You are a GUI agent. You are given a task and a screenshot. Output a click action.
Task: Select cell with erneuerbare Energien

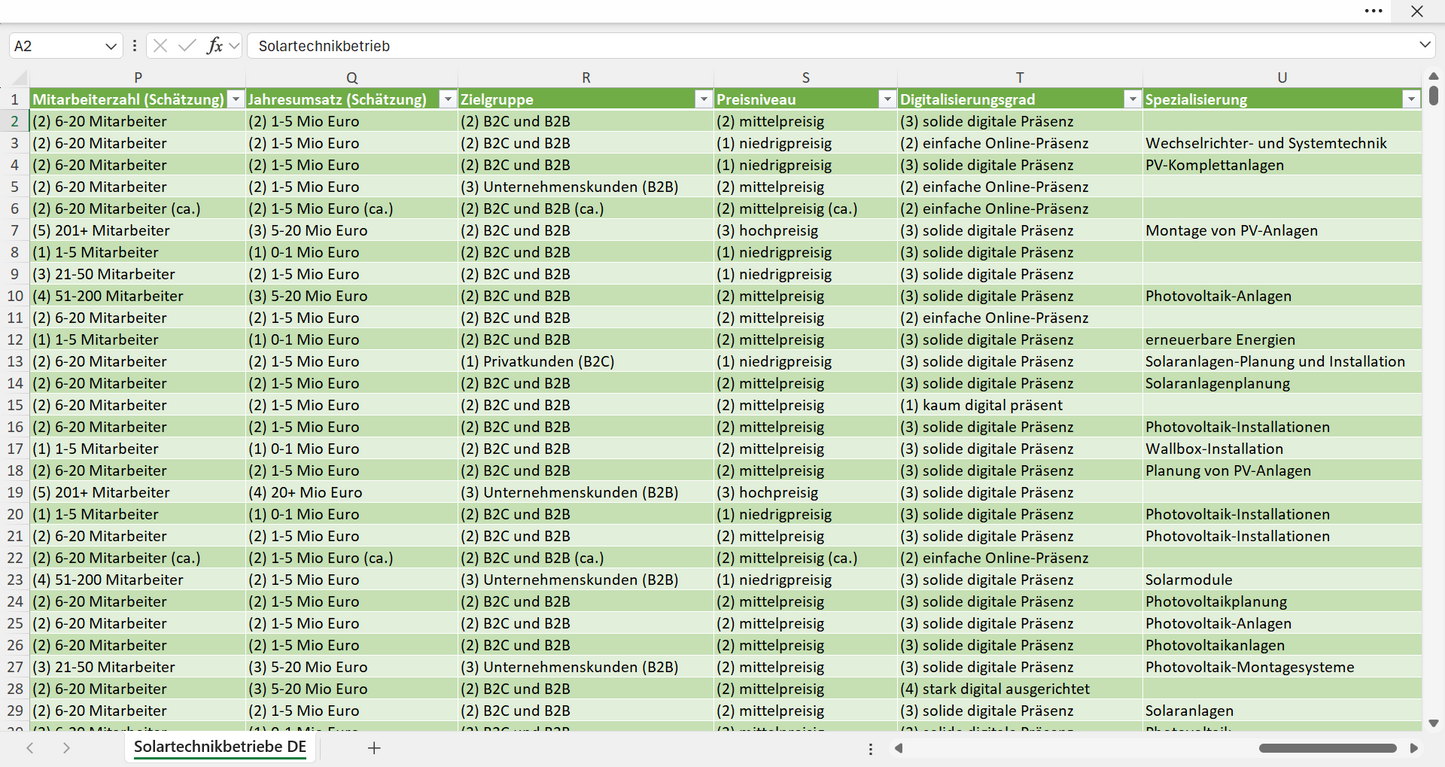pyautogui.click(x=1282, y=339)
